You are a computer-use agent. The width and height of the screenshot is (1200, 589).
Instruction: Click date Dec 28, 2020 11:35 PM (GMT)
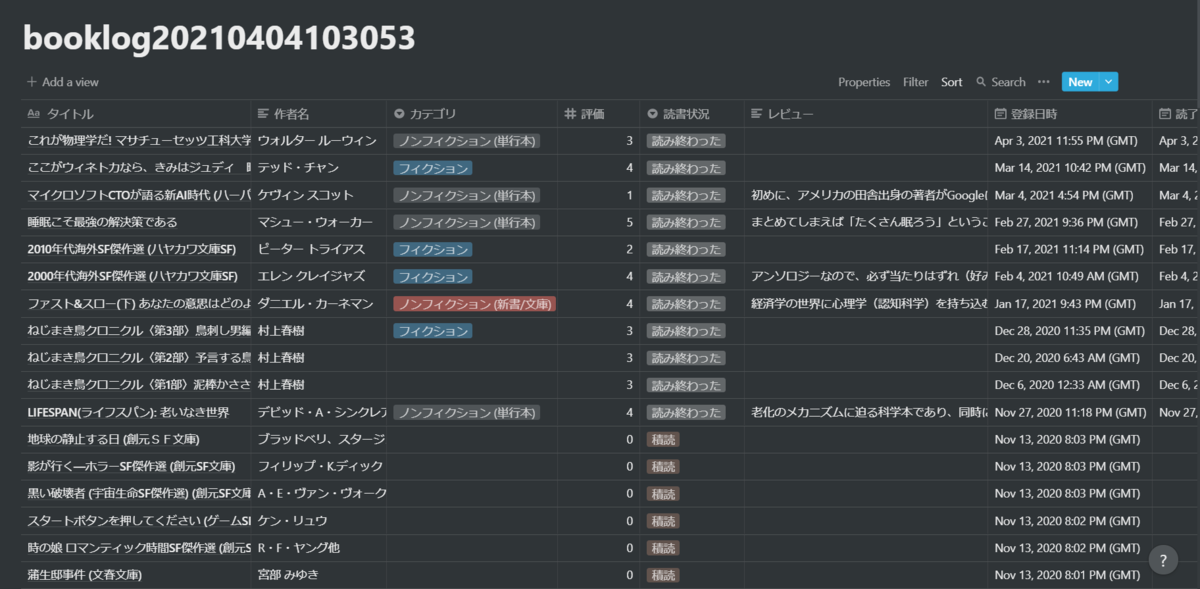click(1070, 330)
